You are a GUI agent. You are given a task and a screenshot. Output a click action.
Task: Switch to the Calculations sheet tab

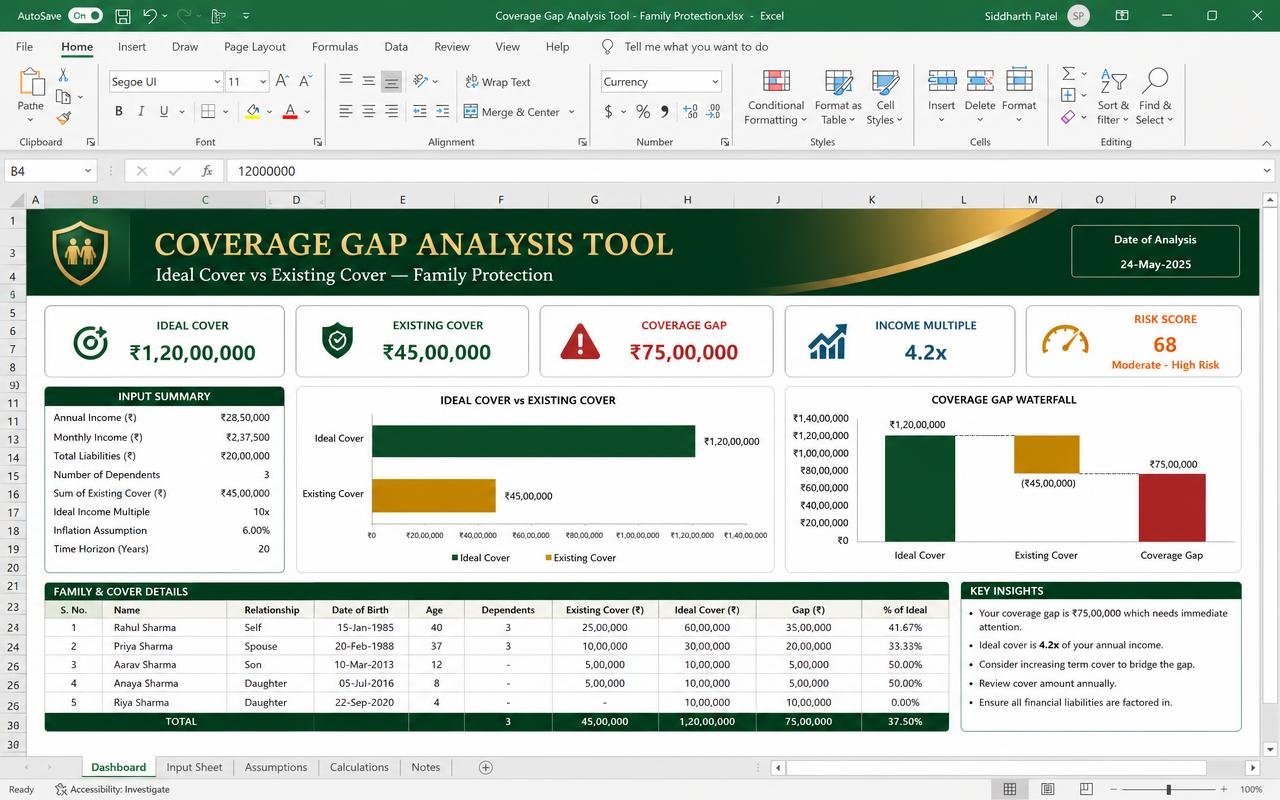359,767
